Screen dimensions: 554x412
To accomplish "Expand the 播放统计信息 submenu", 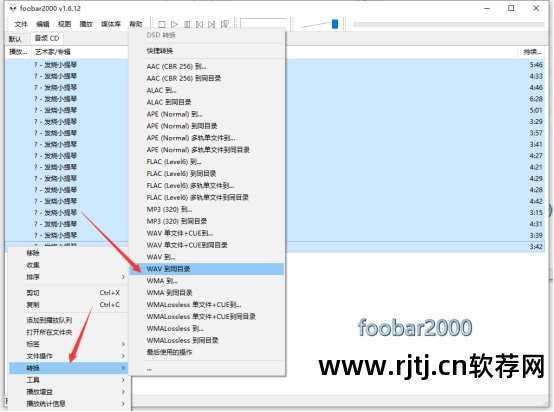I will [68, 404].
